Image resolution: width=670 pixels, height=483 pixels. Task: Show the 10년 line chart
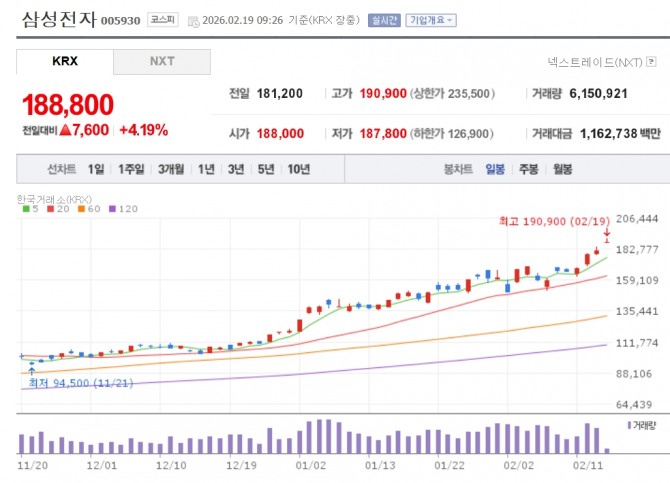[299, 169]
